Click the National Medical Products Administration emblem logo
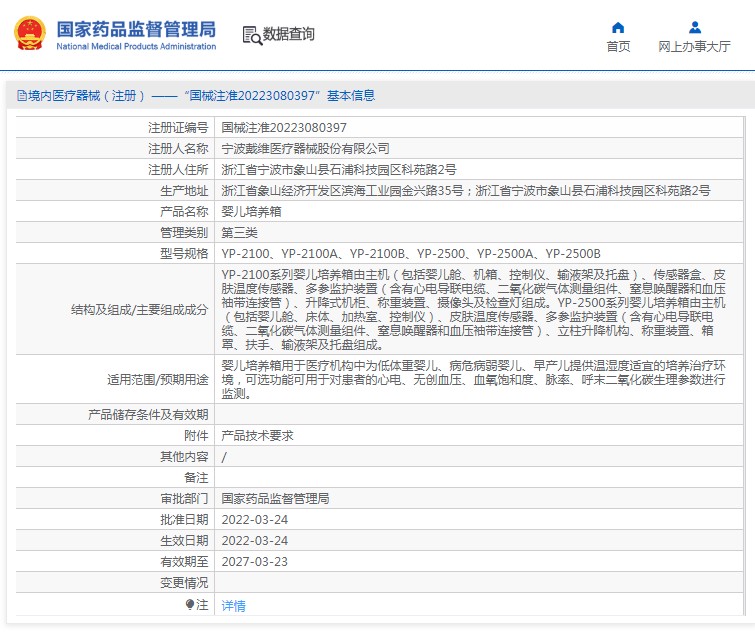The height and width of the screenshot is (638, 755). (28, 34)
